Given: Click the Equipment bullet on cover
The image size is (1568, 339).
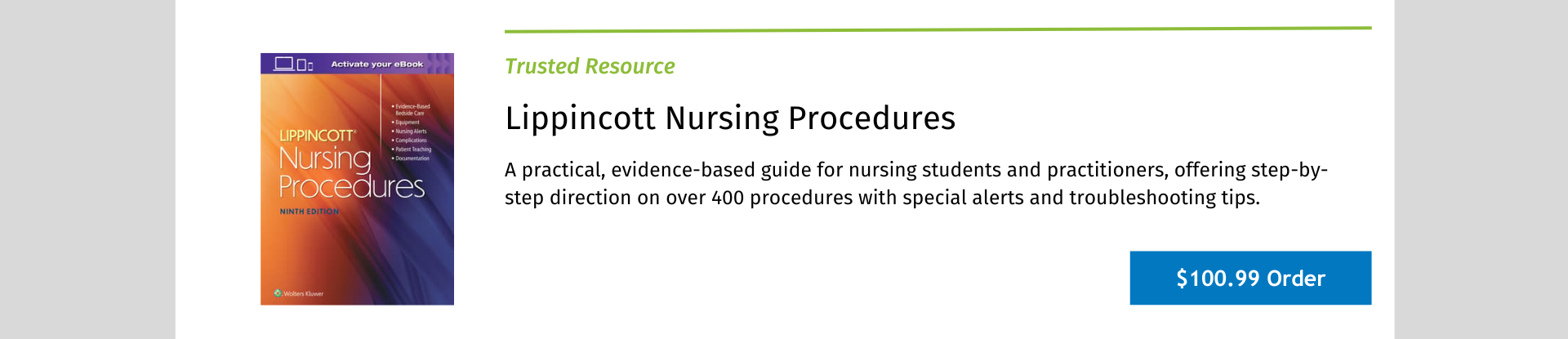Looking at the screenshot, I should coord(406,123).
